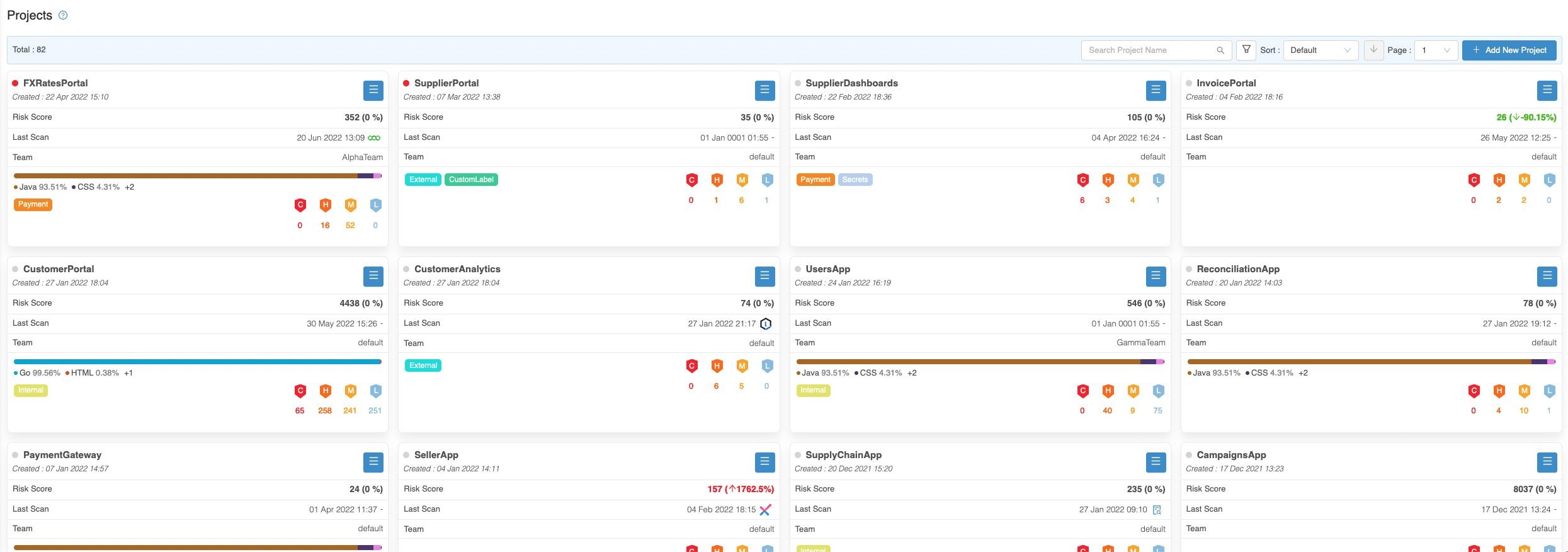Click External label on CustomerAnalytics
The height and width of the screenshot is (552, 1568).
pos(423,365)
